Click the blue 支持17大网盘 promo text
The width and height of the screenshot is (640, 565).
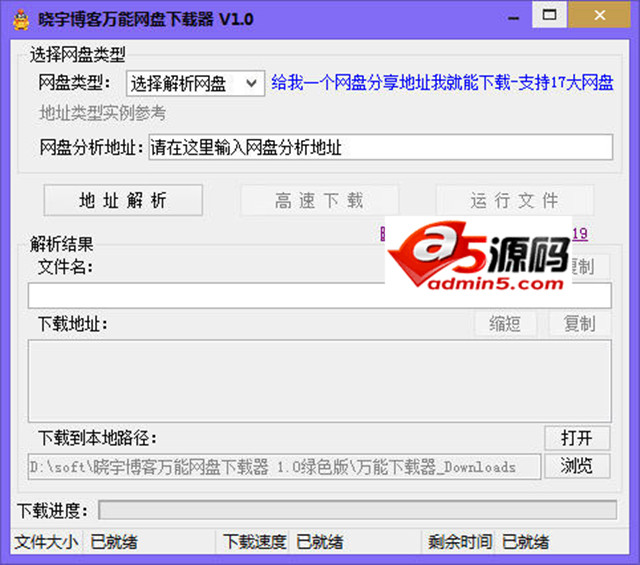pyautogui.click(x=442, y=83)
